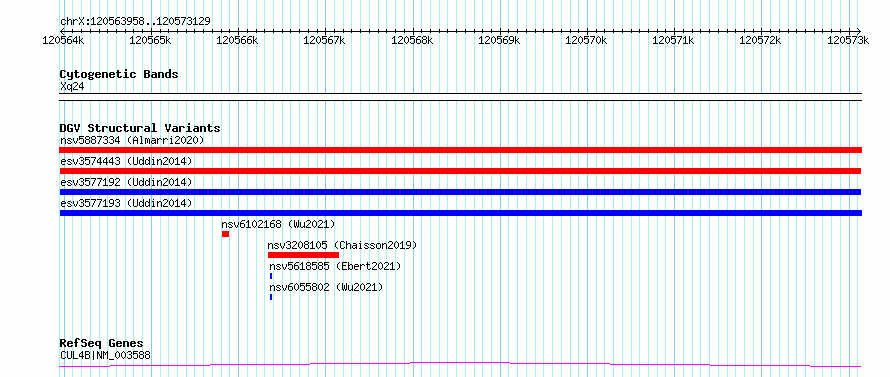Open variant nsv6102168 (Wu2021) label
This screenshot has width=890, height=377.
click(278, 224)
